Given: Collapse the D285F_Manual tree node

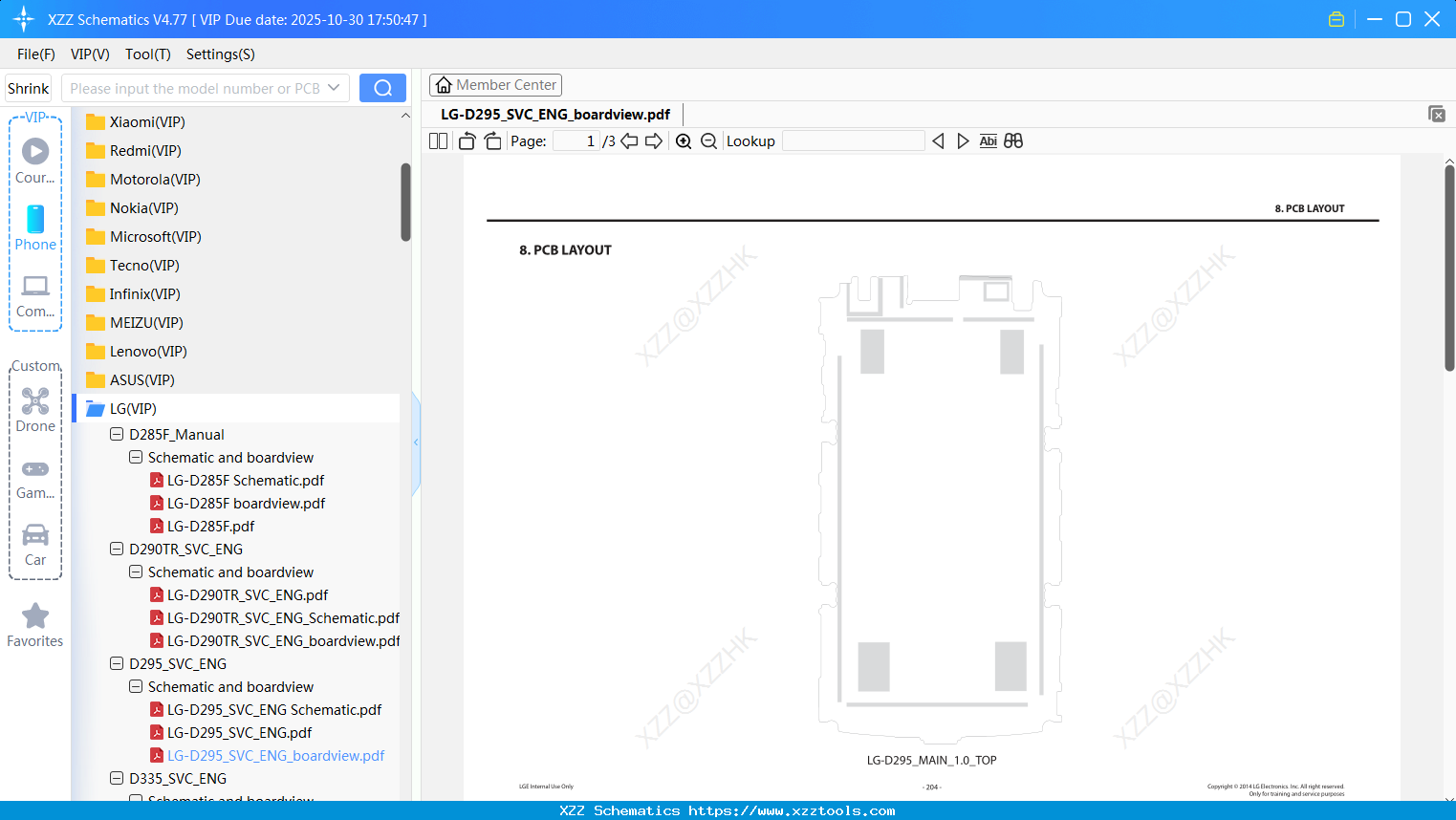Looking at the screenshot, I should (117, 435).
